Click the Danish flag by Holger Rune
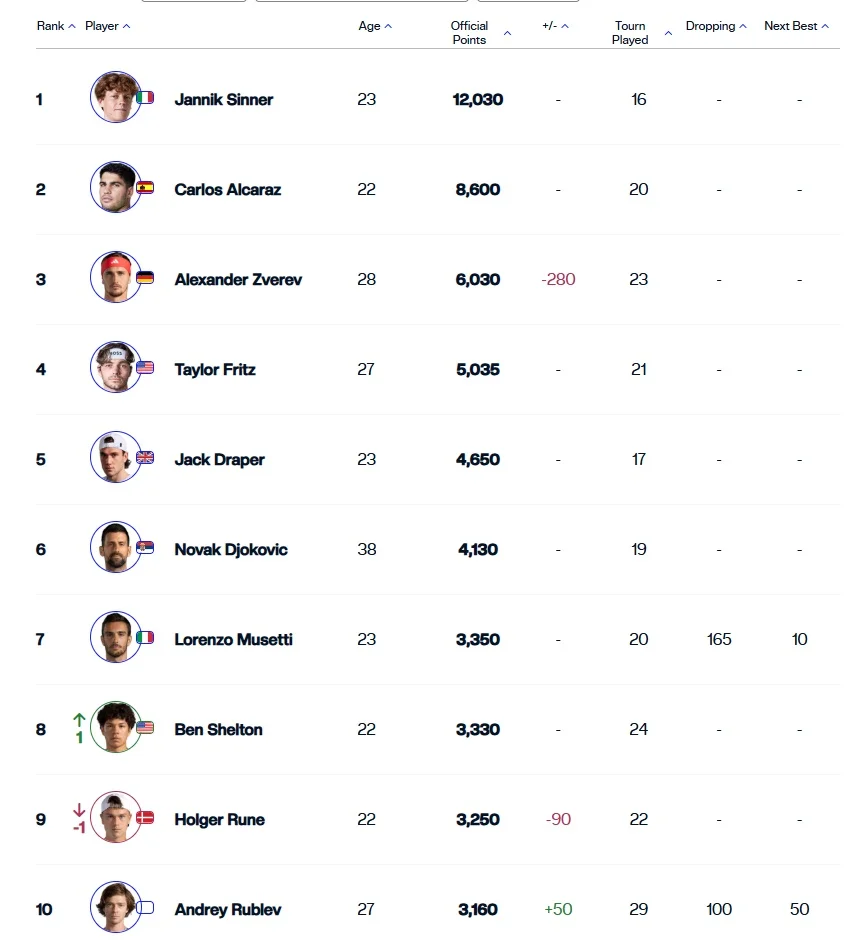This screenshot has width=848, height=940. 145,817
